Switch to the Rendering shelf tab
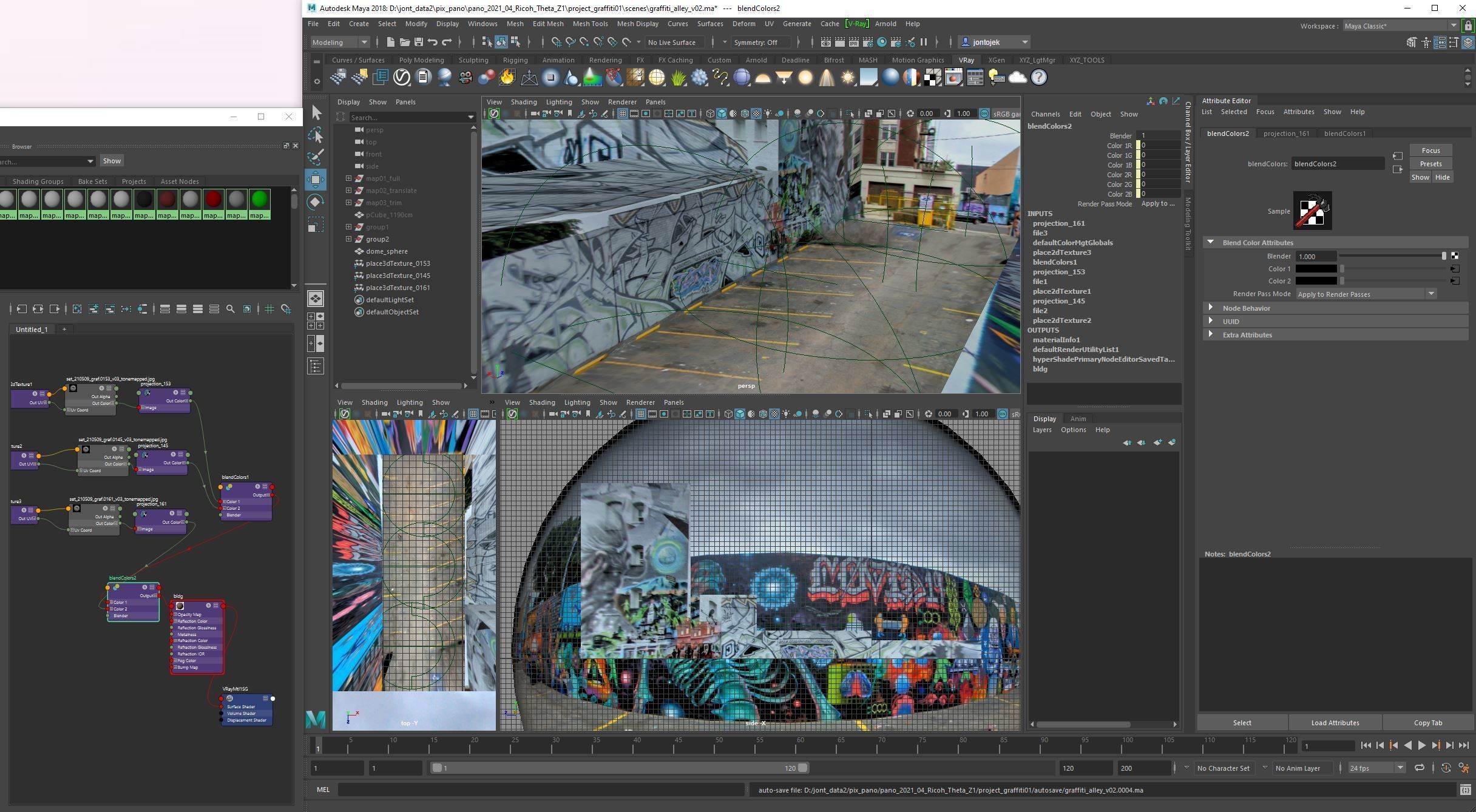The image size is (1476, 812). [x=604, y=60]
